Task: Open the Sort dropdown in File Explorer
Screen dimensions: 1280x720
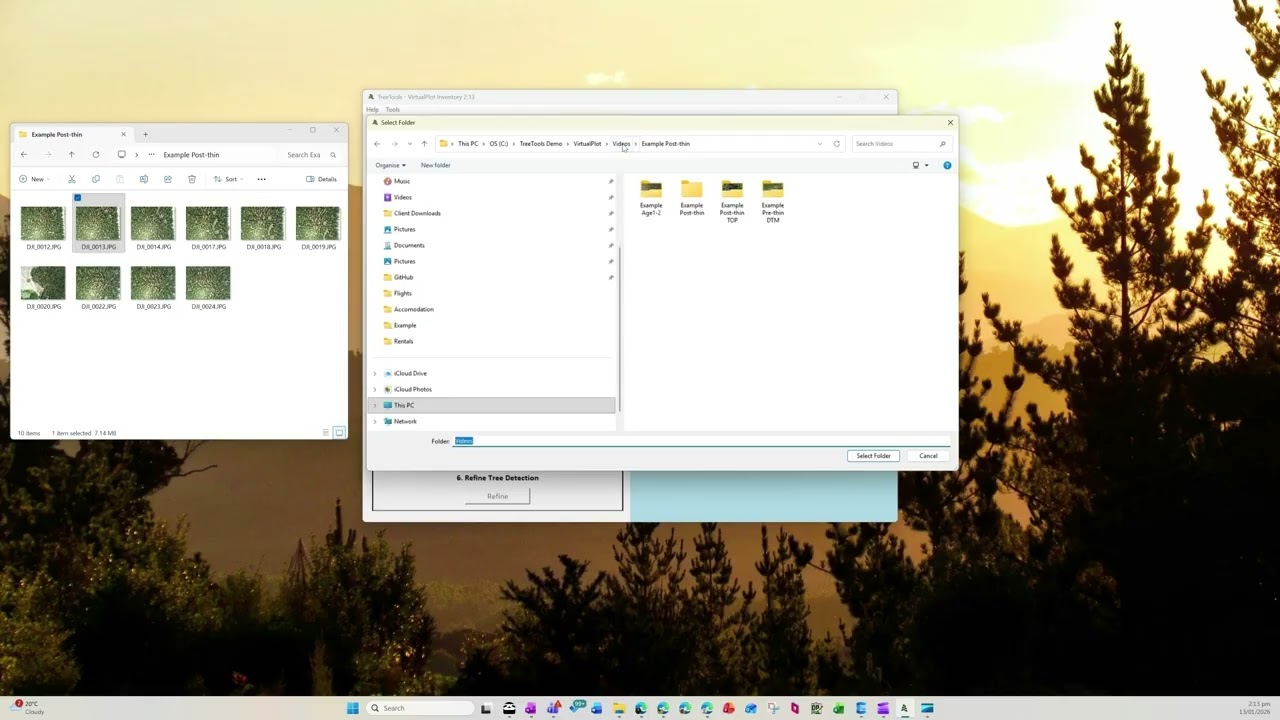Action: pos(229,179)
